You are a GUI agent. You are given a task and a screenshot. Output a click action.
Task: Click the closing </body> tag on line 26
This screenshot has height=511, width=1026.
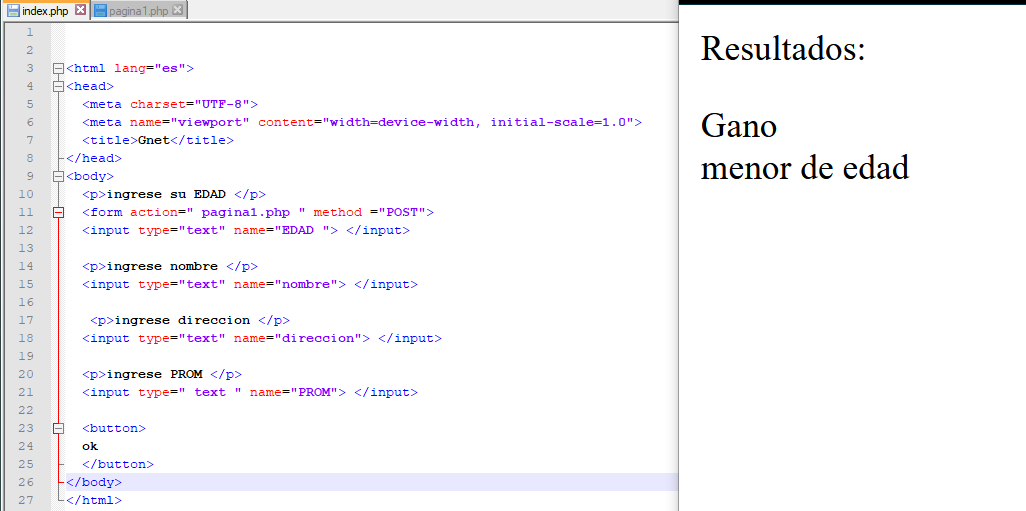point(94,482)
